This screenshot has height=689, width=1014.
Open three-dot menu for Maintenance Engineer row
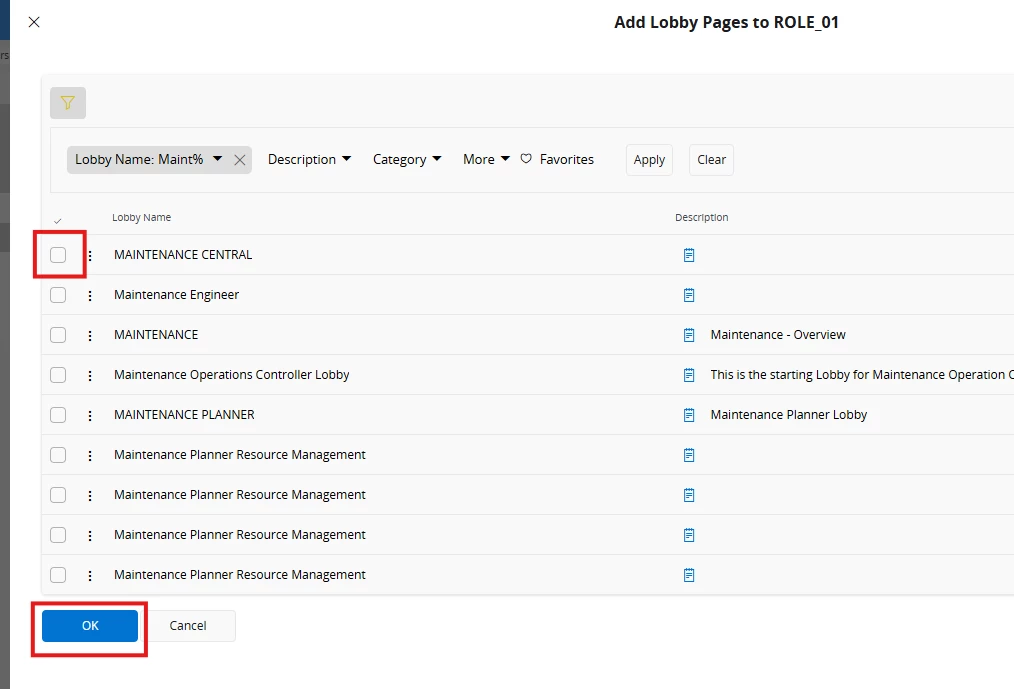(x=90, y=295)
